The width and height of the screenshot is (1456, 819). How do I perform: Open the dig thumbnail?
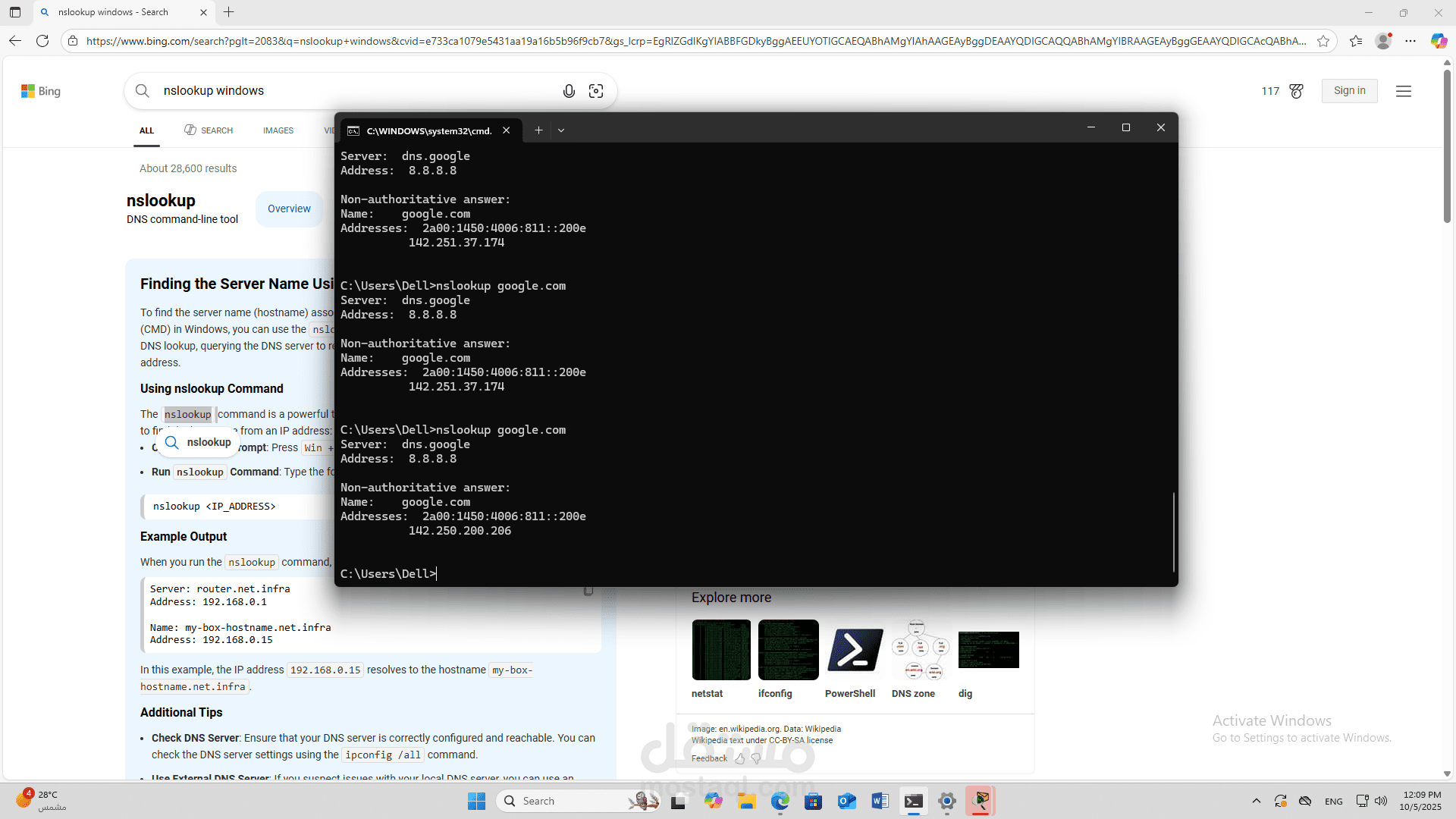989,650
